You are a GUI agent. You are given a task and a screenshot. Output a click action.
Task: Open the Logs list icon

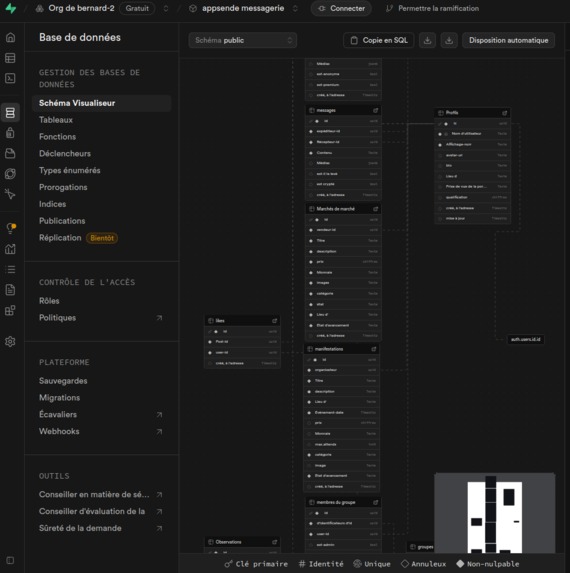pos(11,269)
